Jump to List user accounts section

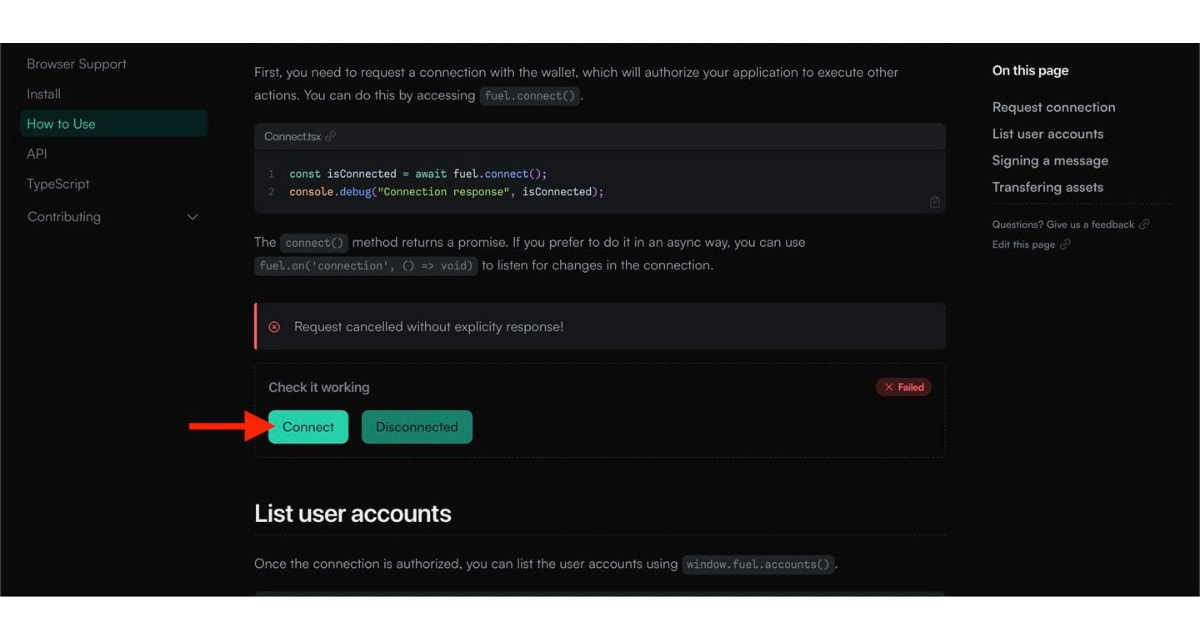click(x=1047, y=134)
